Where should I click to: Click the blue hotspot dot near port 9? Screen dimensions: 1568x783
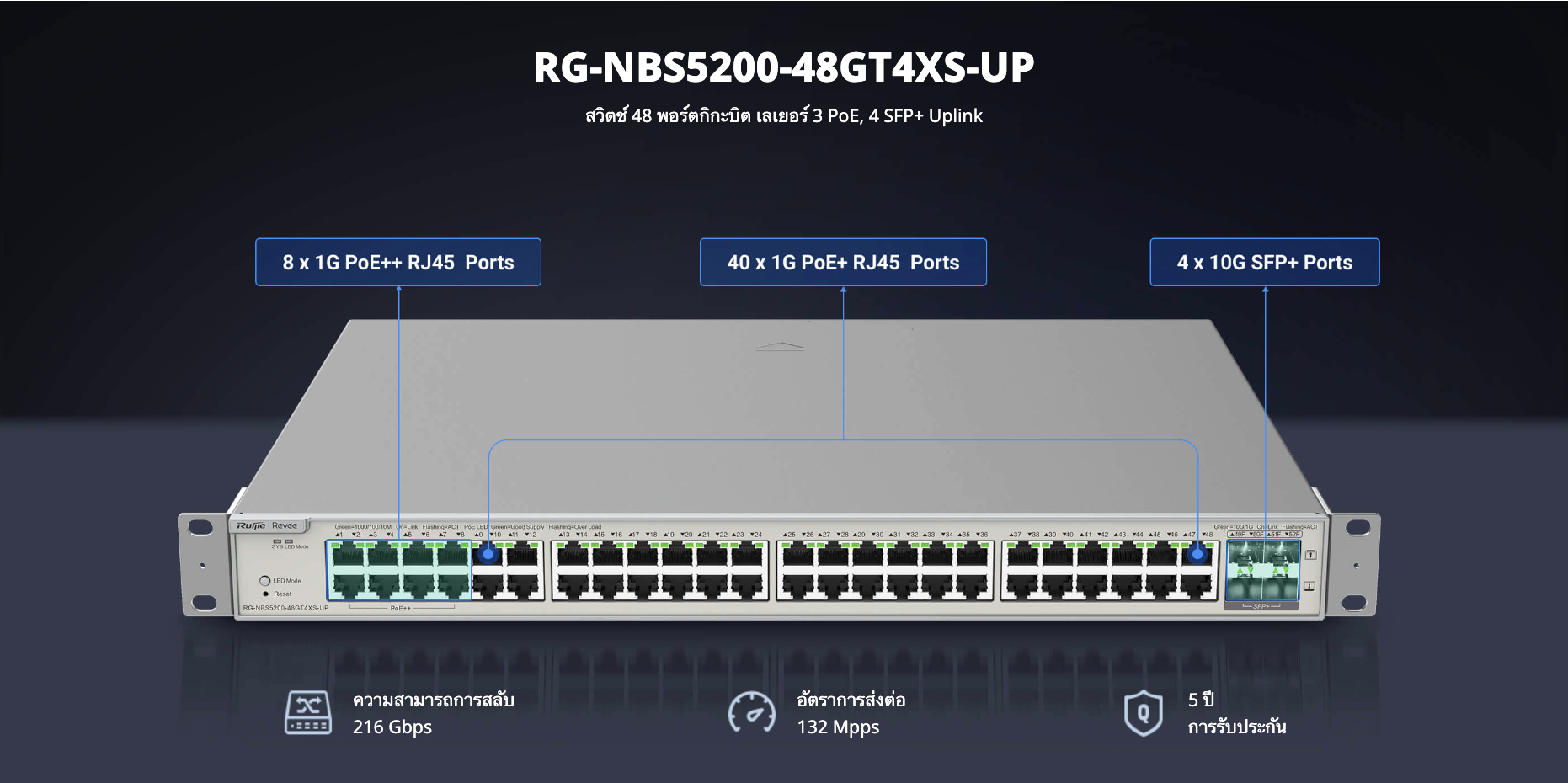tap(488, 554)
